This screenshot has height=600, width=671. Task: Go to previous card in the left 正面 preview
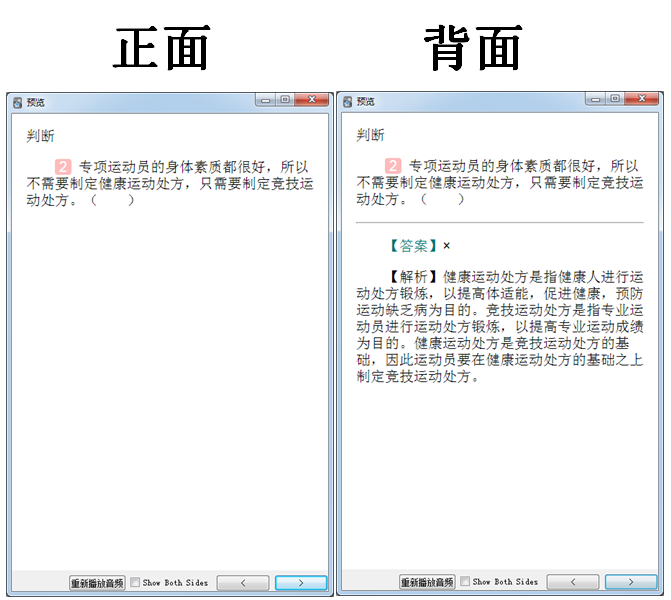point(243,582)
